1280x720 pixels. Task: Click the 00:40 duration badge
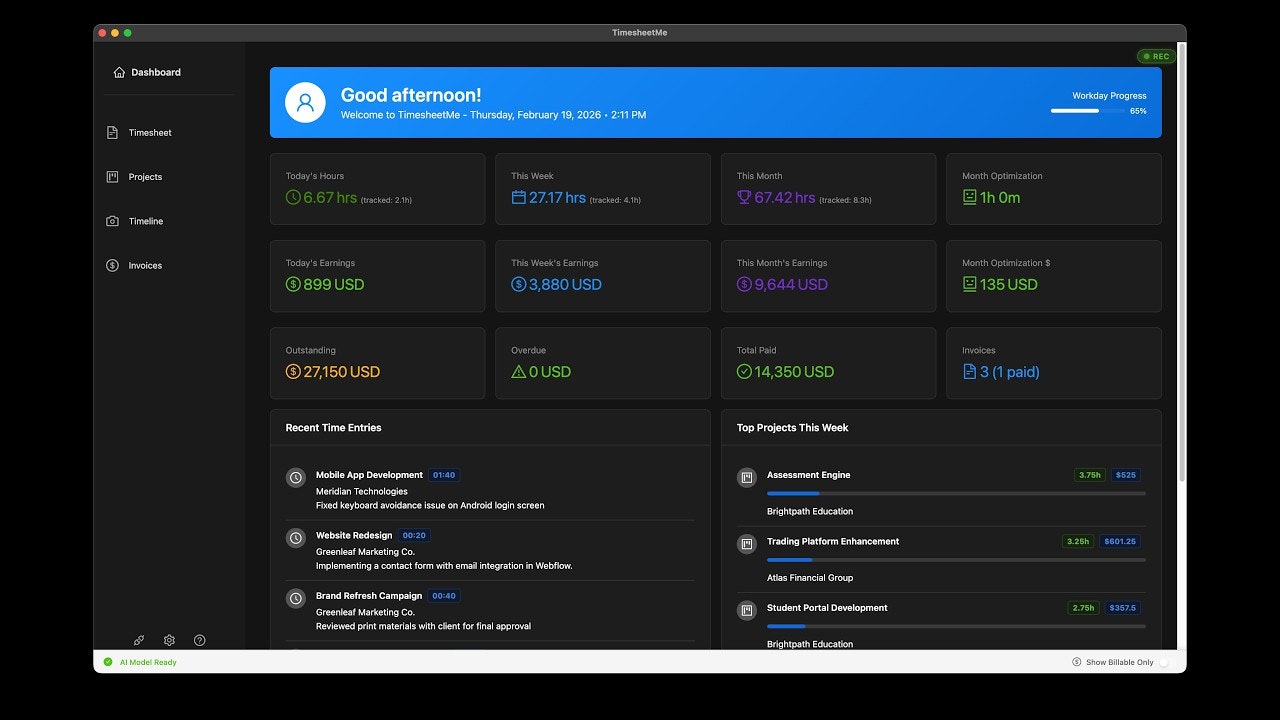444,596
